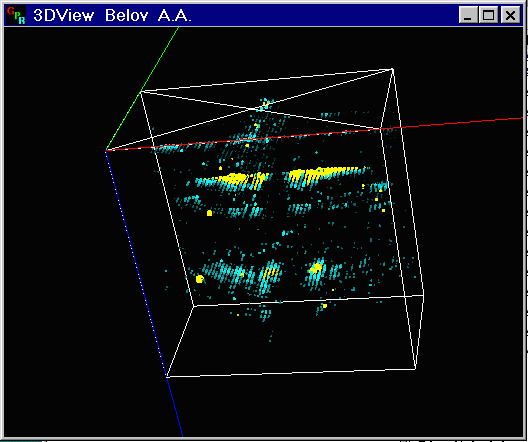Minimize the 3DView window
This screenshot has height=442, width=528.
(468, 15)
